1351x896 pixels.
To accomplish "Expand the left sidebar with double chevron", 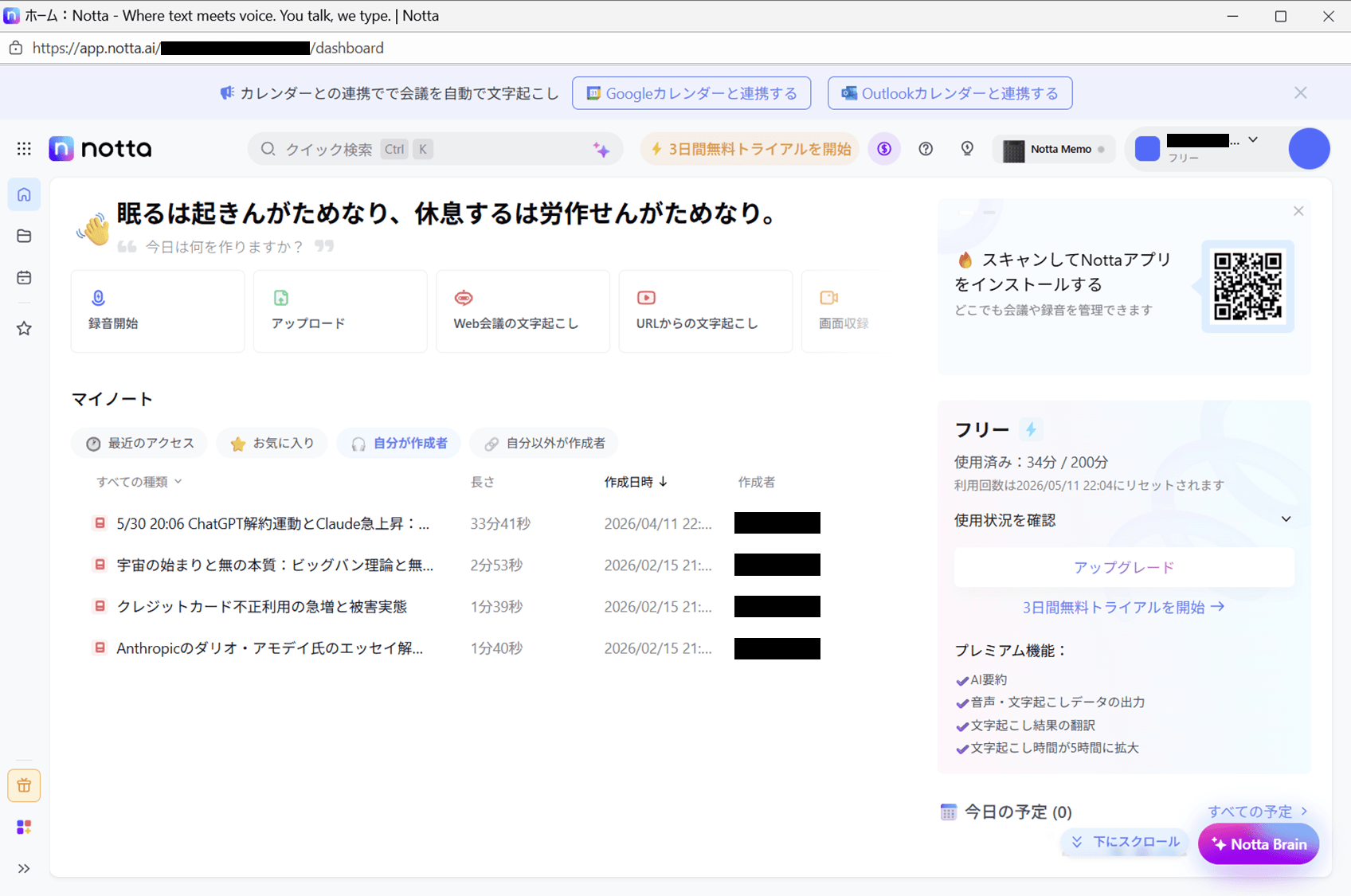I will (24, 869).
